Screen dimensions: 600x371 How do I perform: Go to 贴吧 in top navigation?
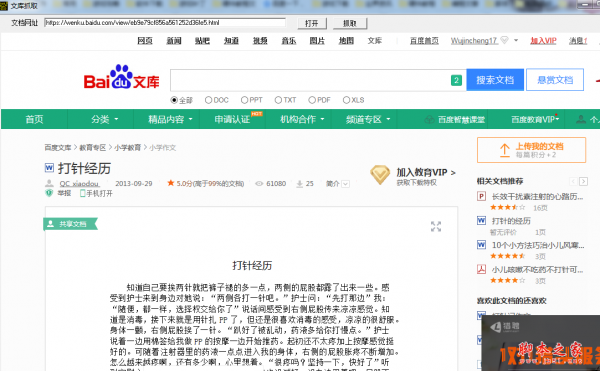pyautogui.click(x=202, y=41)
